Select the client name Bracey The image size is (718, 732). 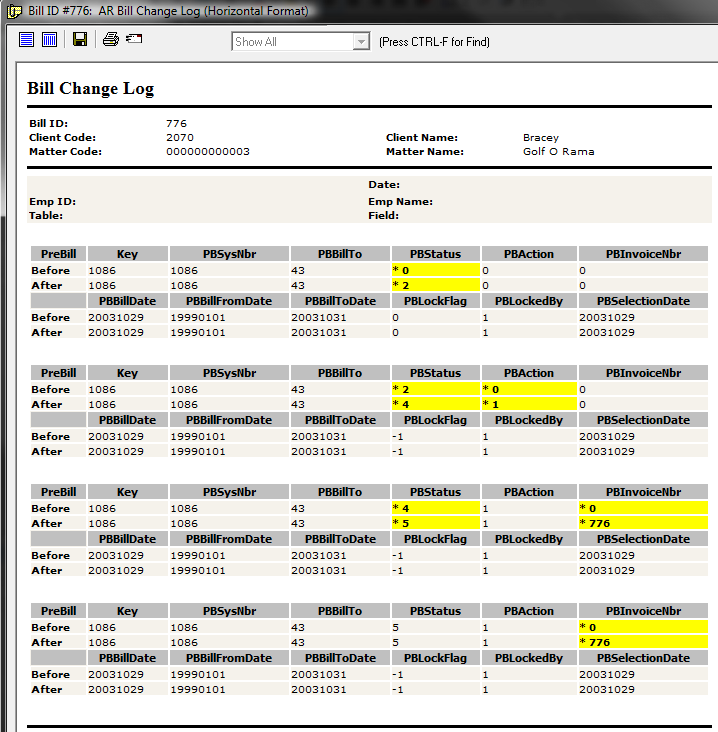click(x=541, y=138)
